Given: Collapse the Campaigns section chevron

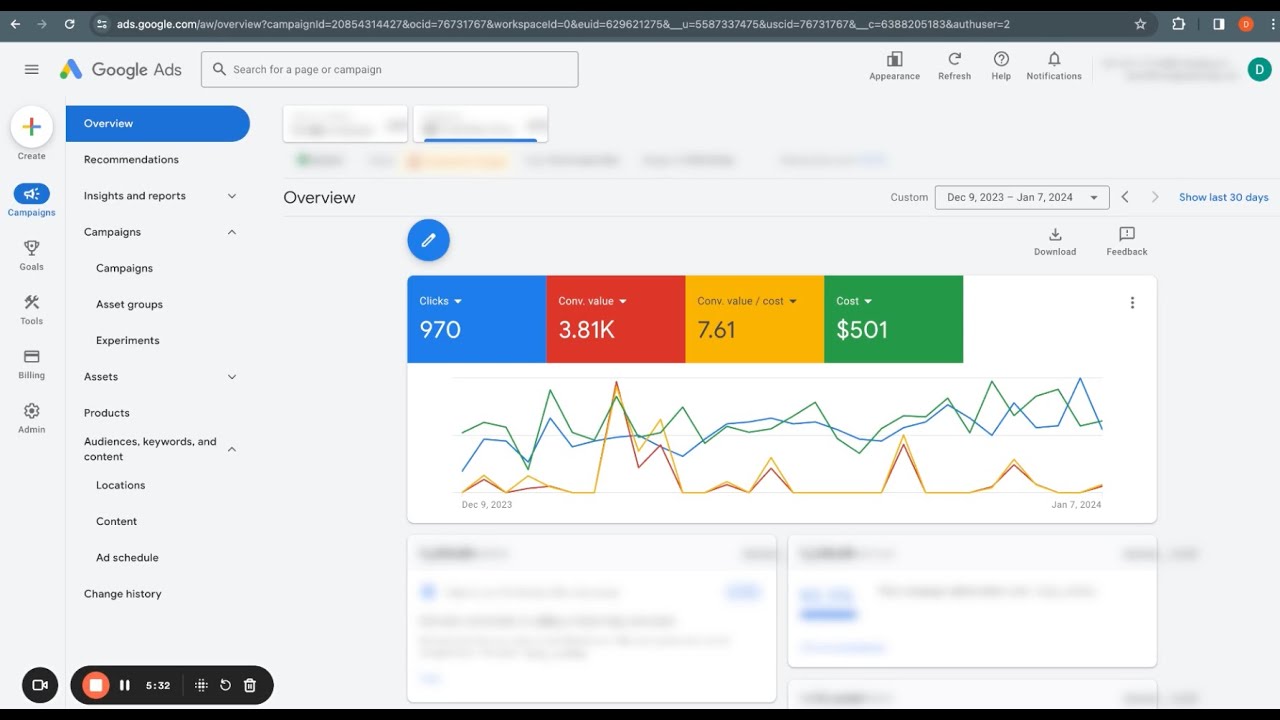Looking at the screenshot, I should coord(232,232).
